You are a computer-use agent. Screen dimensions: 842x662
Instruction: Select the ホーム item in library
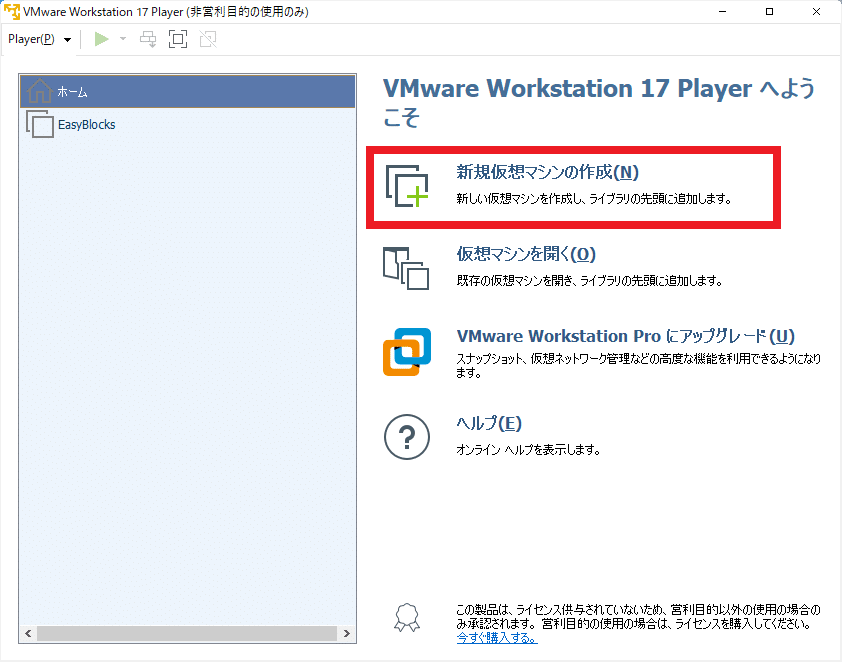click(187, 92)
